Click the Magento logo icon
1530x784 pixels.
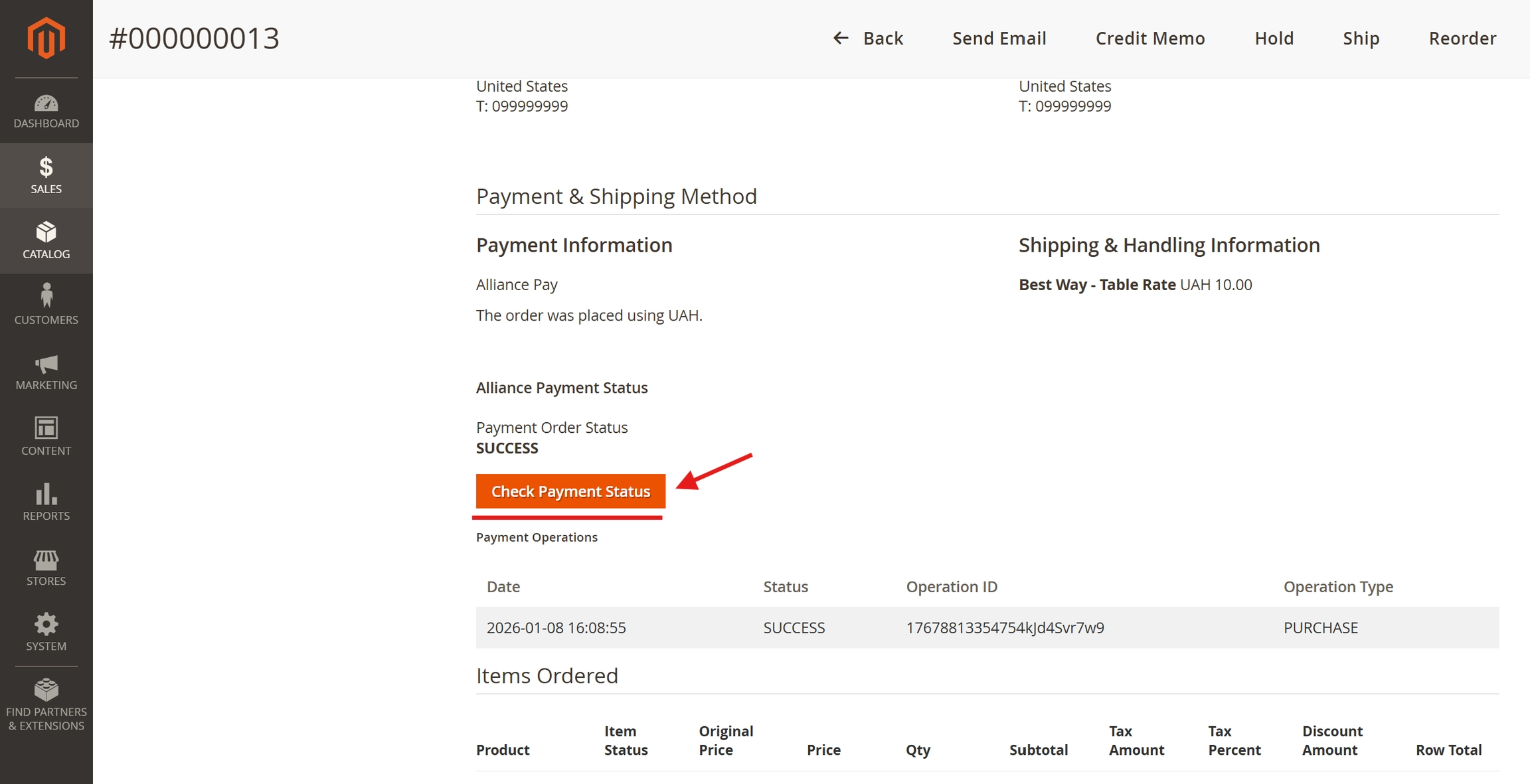tap(46, 38)
